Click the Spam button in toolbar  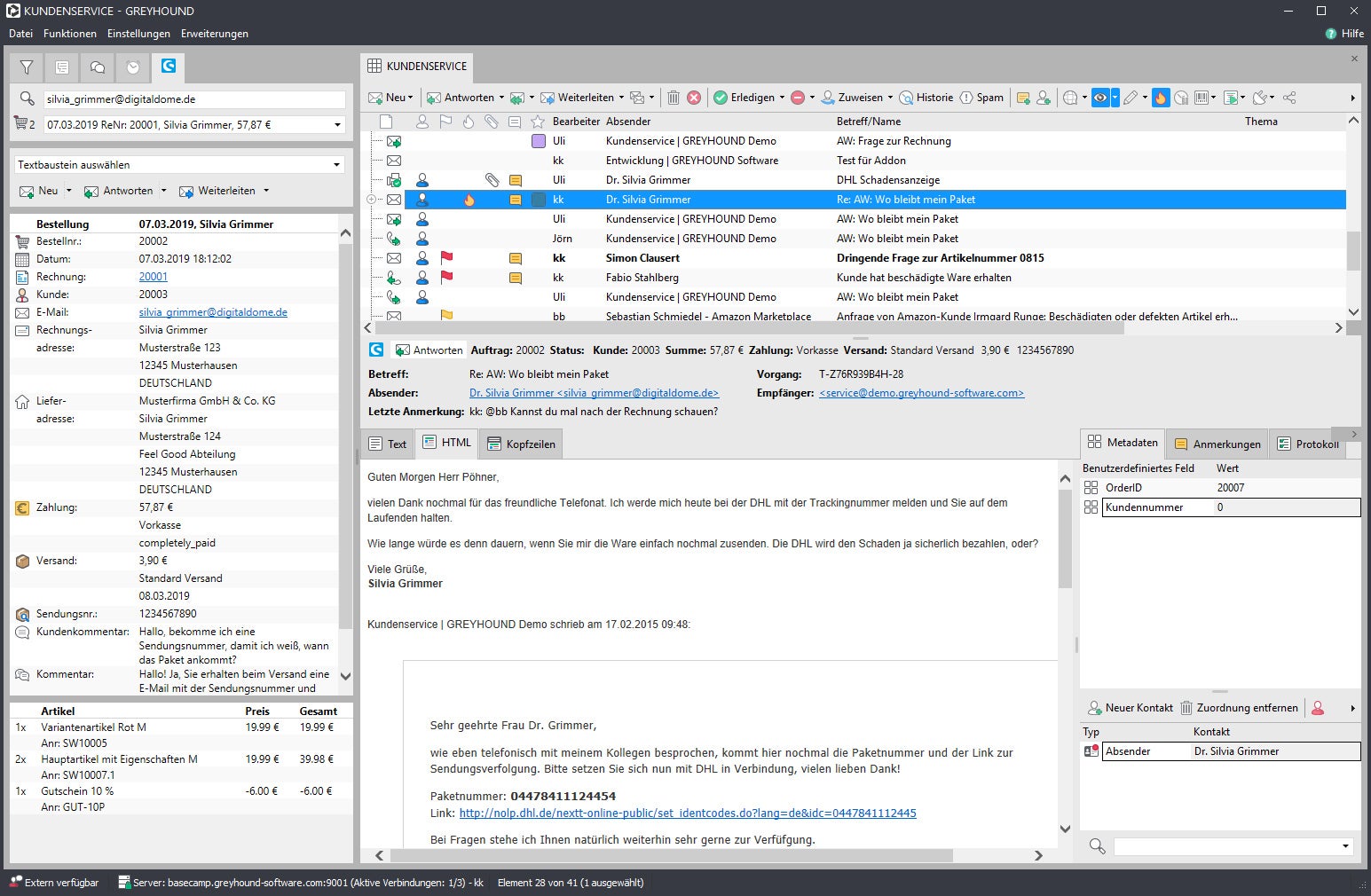click(x=981, y=98)
